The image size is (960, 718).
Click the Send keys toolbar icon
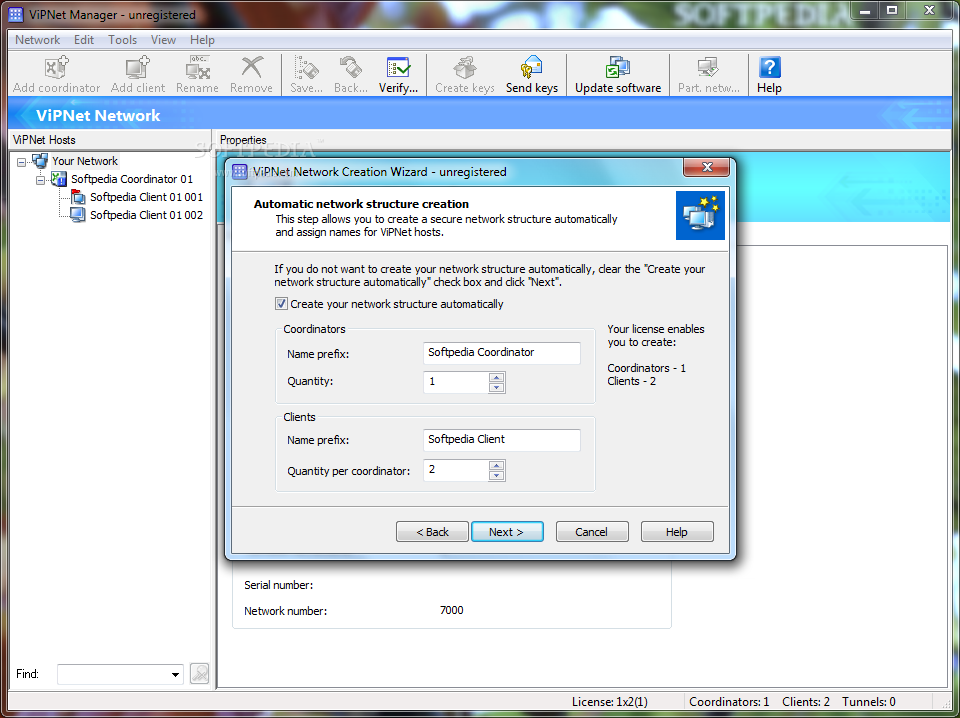[x=531, y=67]
